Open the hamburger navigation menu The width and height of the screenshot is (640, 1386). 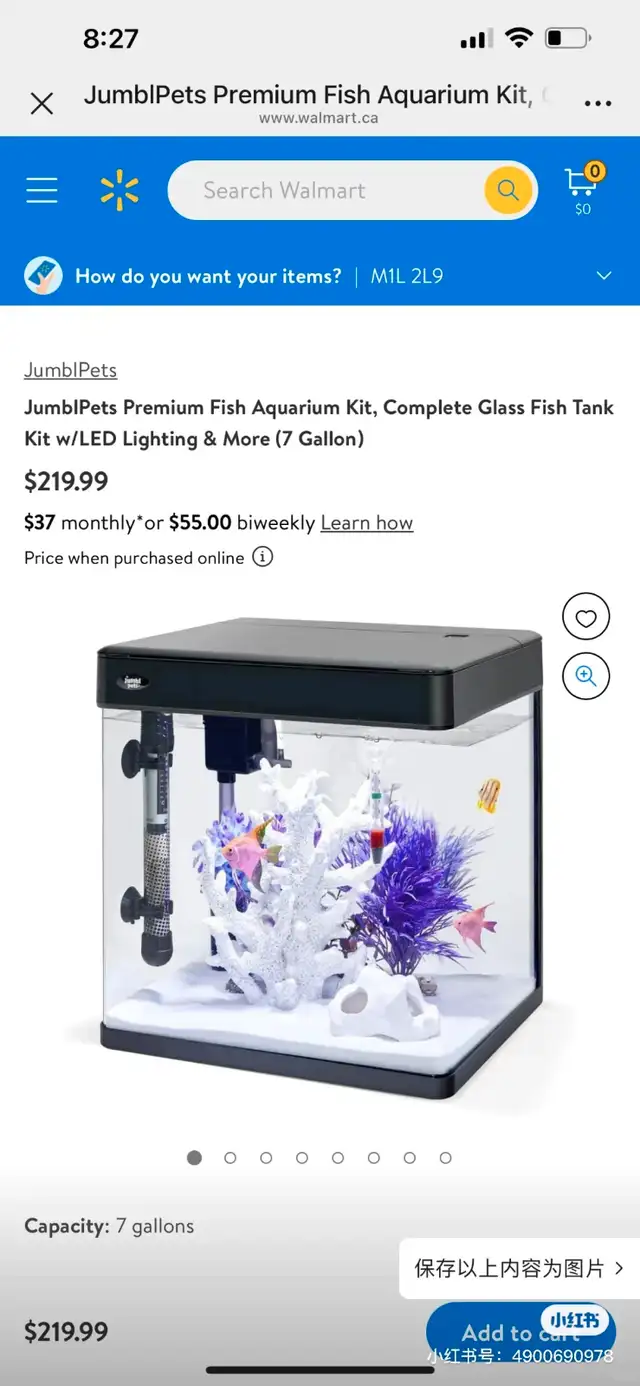[42, 190]
